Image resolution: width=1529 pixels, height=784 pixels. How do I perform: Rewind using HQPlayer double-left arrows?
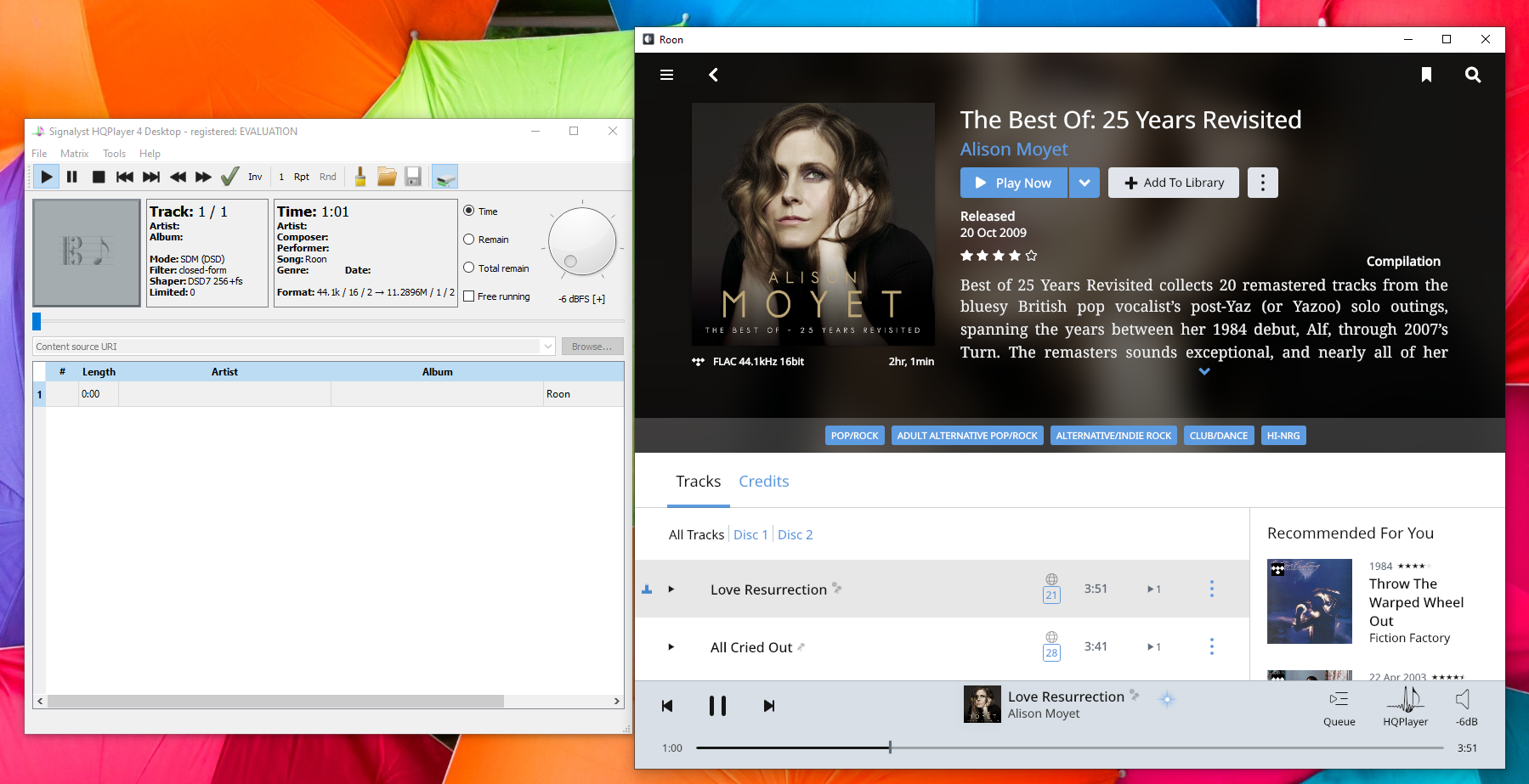(x=178, y=177)
